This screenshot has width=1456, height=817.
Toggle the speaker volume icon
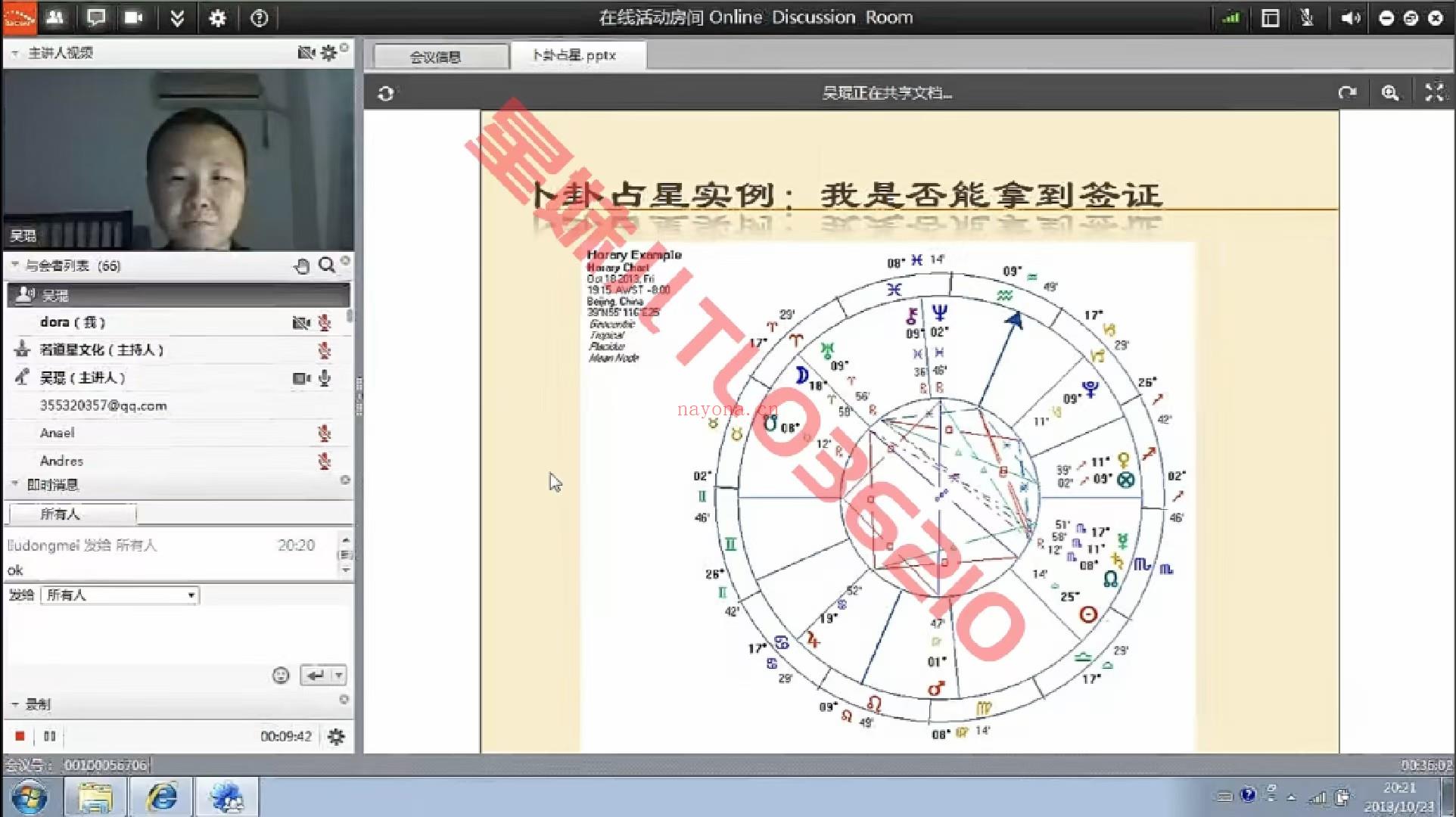click(1350, 17)
